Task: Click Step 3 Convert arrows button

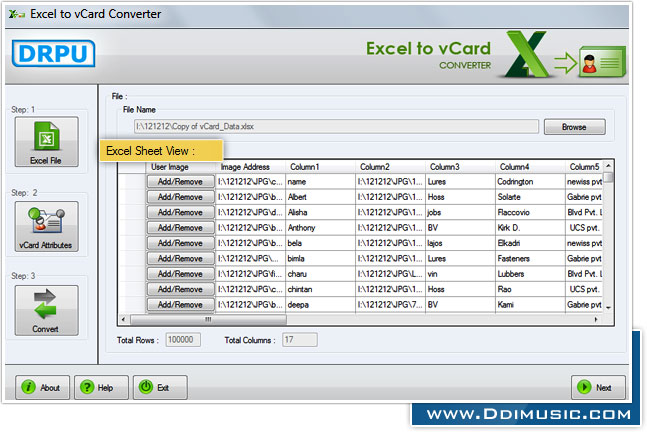Action: tap(47, 310)
